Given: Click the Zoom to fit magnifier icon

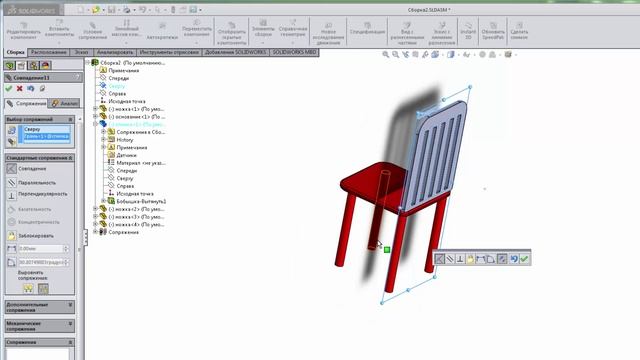Looking at the screenshot, I should point(386,54).
